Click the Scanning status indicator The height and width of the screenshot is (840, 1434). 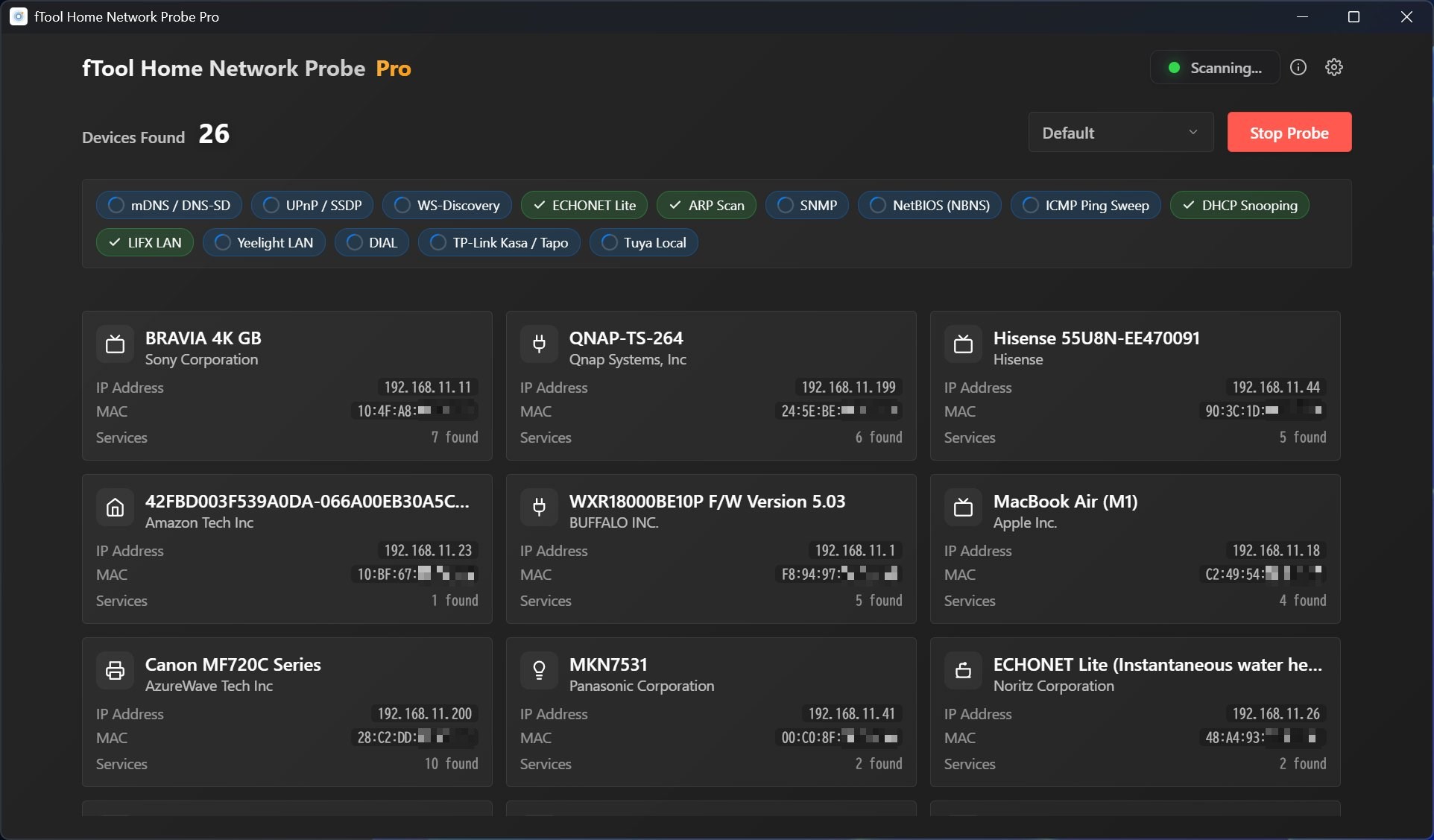(x=1213, y=67)
